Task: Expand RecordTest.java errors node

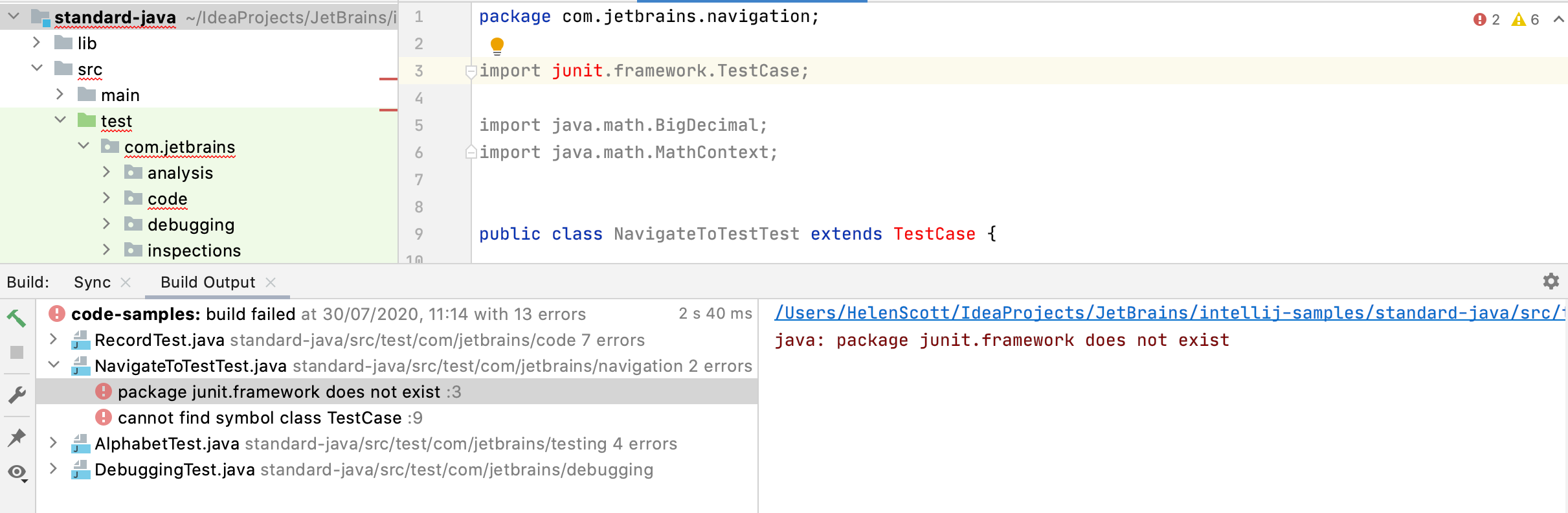Action: [54, 339]
